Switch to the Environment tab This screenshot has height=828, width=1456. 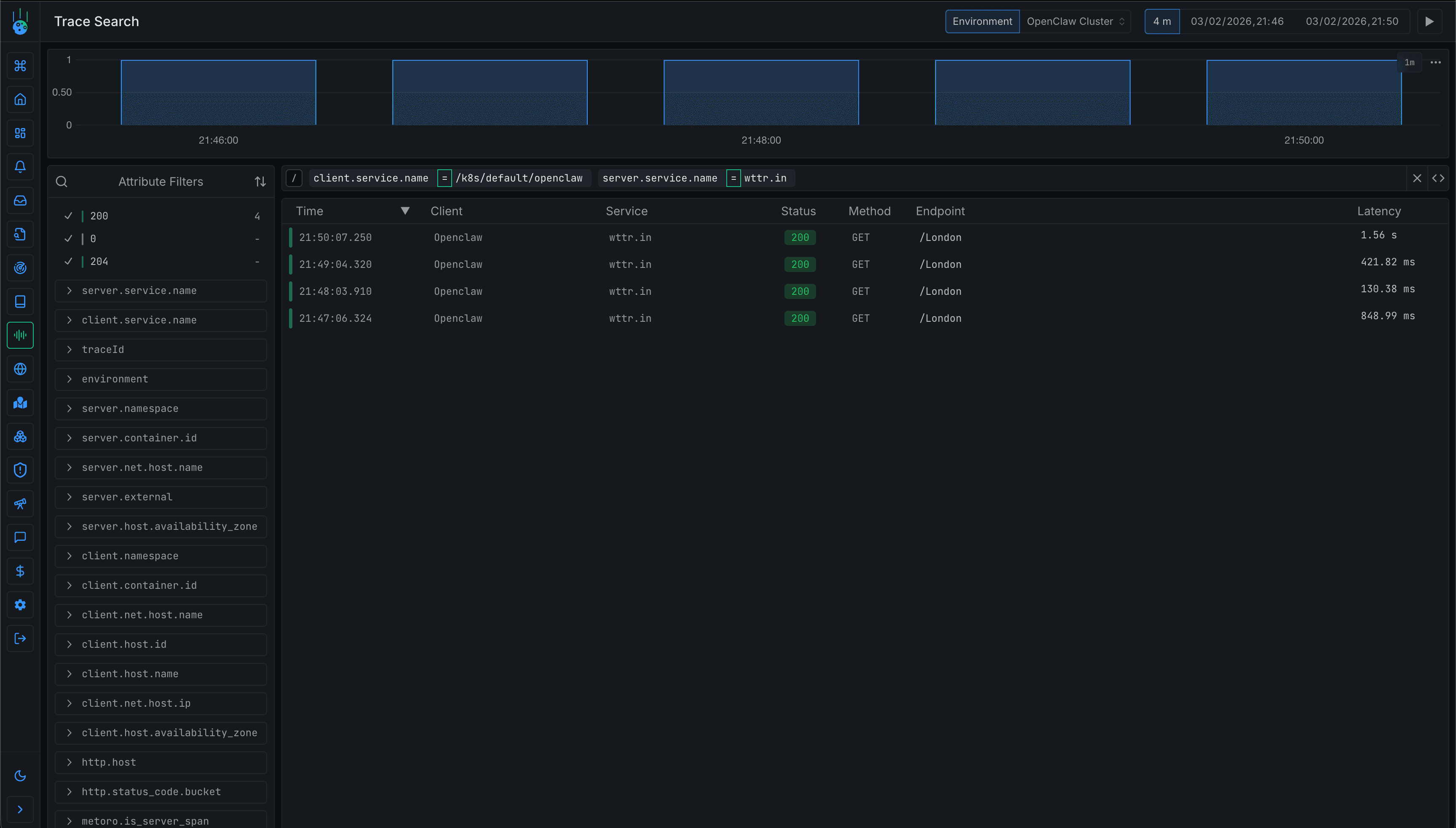(982, 21)
